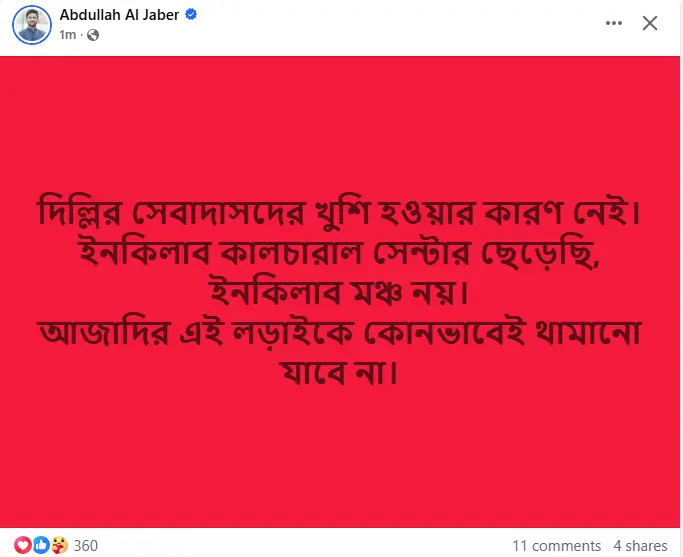Screen dimensions: 683x557
Task: View the 4 shares link
Action: pyautogui.click(x=640, y=546)
